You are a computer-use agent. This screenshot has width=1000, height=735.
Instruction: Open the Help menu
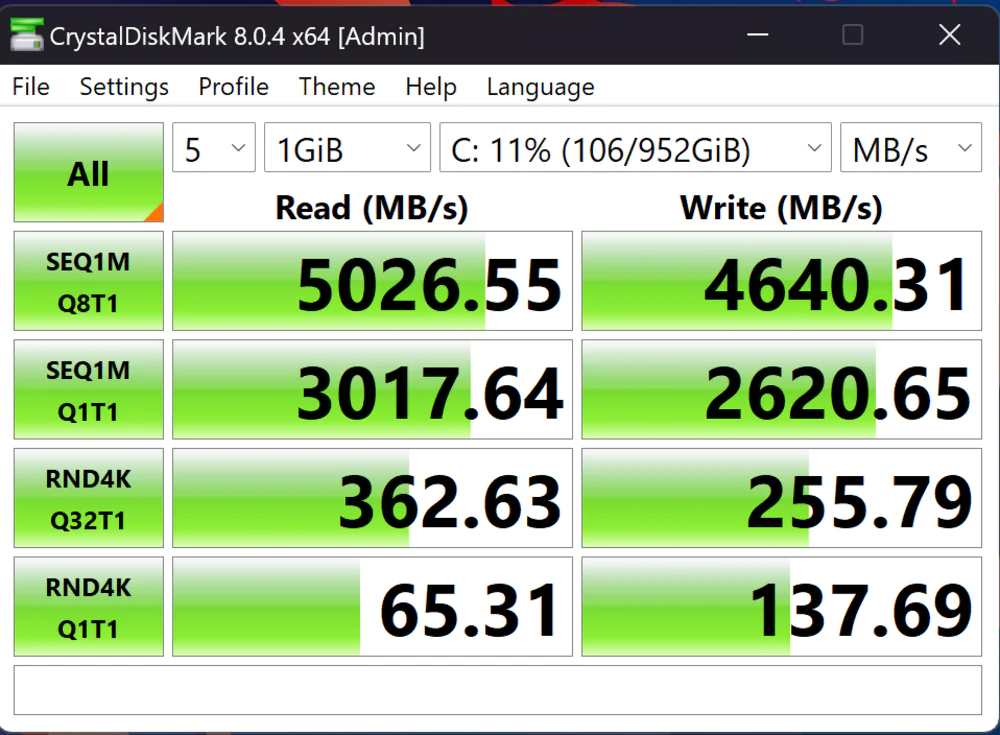pyautogui.click(x=430, y=87)
